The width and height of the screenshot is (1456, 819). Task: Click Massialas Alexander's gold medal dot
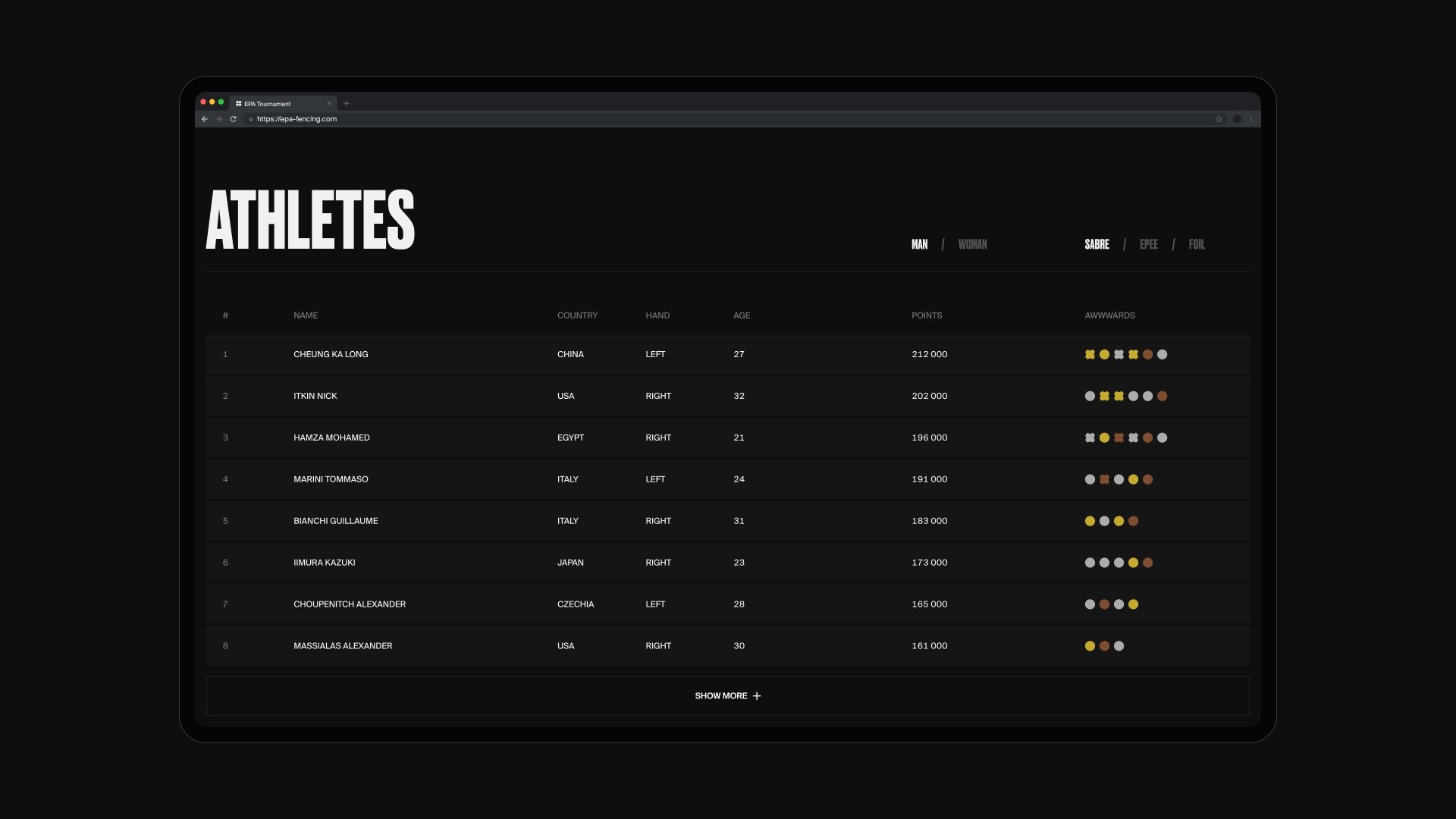point(1090,646)
